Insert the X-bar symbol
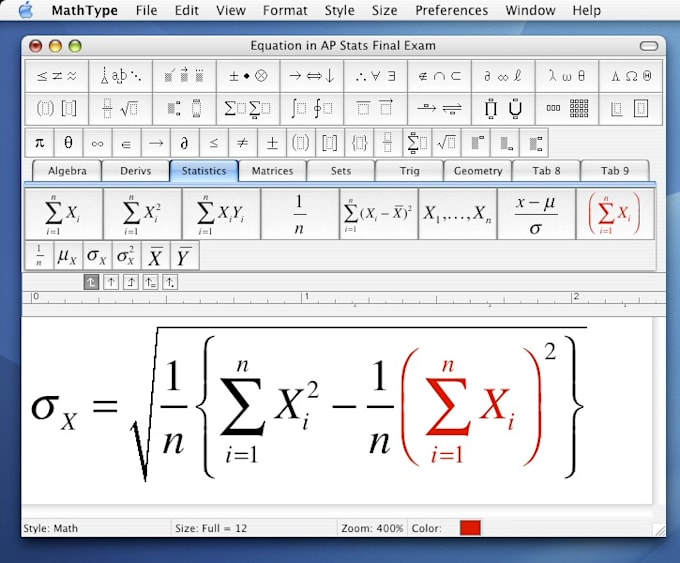 coord(155,256)
